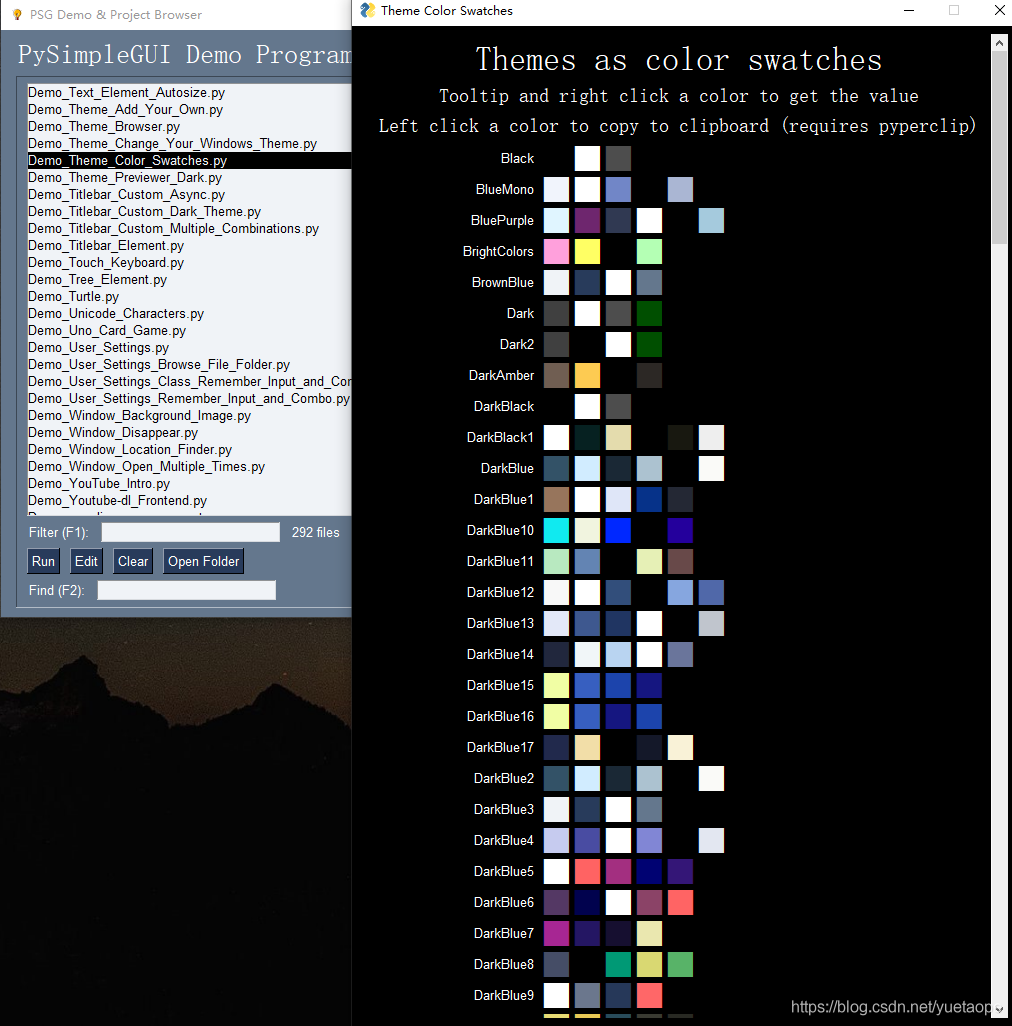Screen dimensions: 1012x1026
Task: Focus the Find (F2) input field
Action: point(186,590)
